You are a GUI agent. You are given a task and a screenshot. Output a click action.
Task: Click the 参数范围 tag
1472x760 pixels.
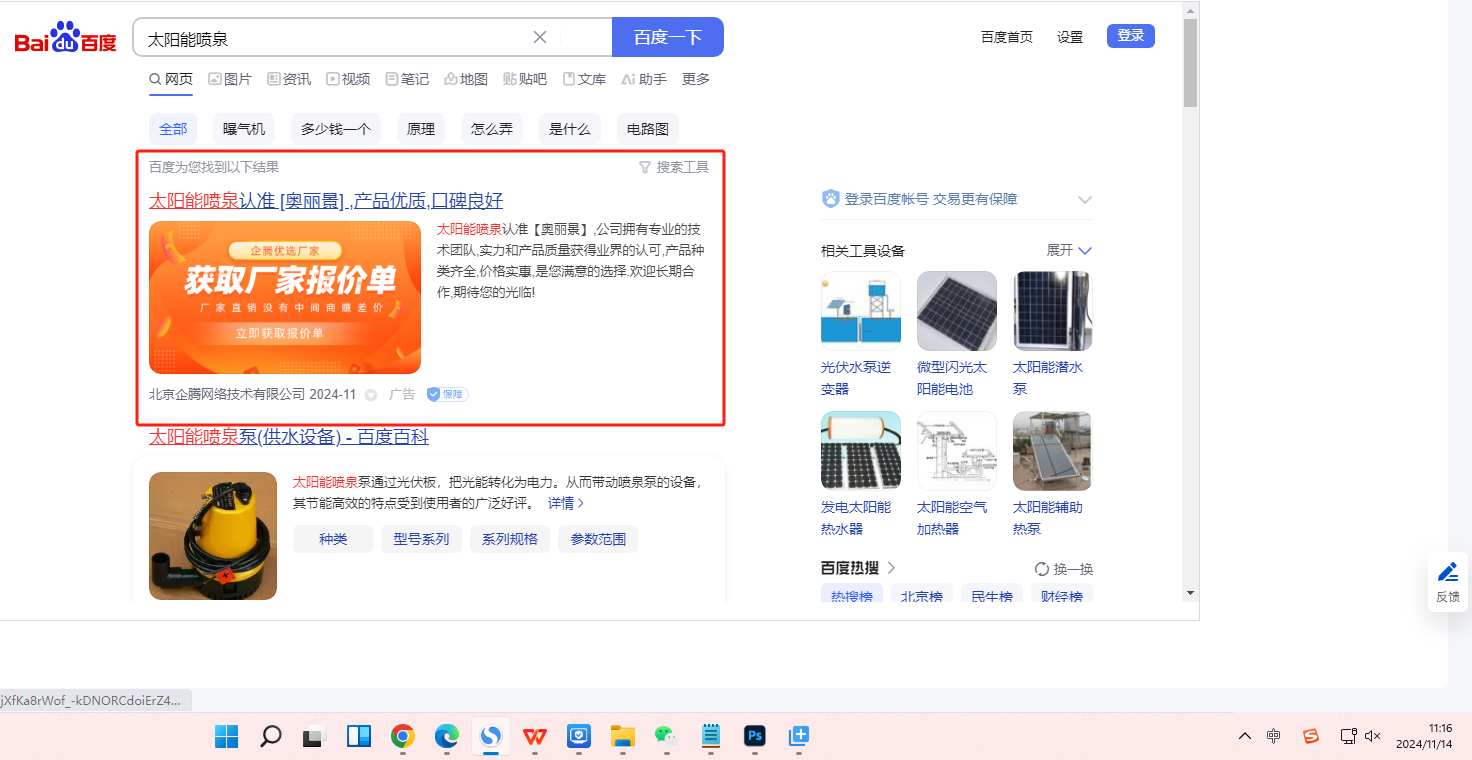click(x=598, y=539)
